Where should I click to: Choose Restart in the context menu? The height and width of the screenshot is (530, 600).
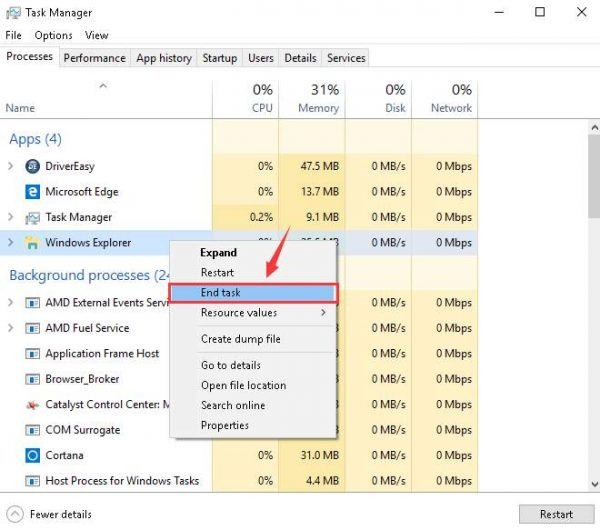pos(253,272)
